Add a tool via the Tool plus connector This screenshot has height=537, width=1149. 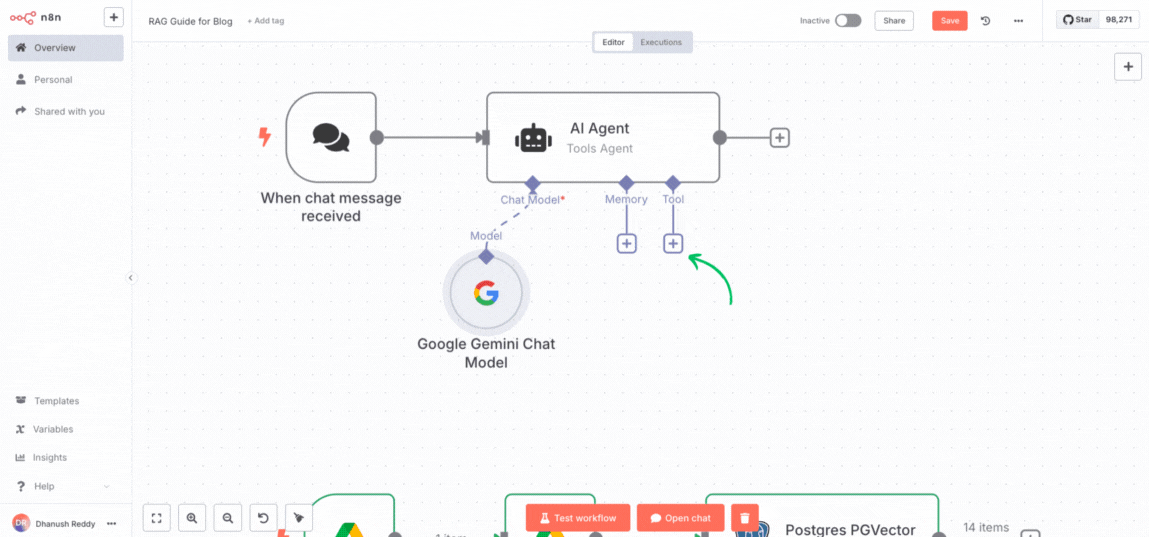click(x=673, y=243)
